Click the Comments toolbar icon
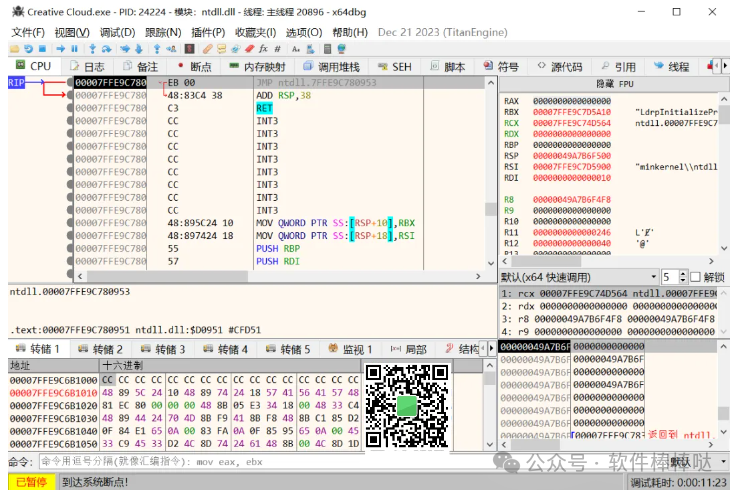This screenshot has height=492, width=735. [221, 49]
